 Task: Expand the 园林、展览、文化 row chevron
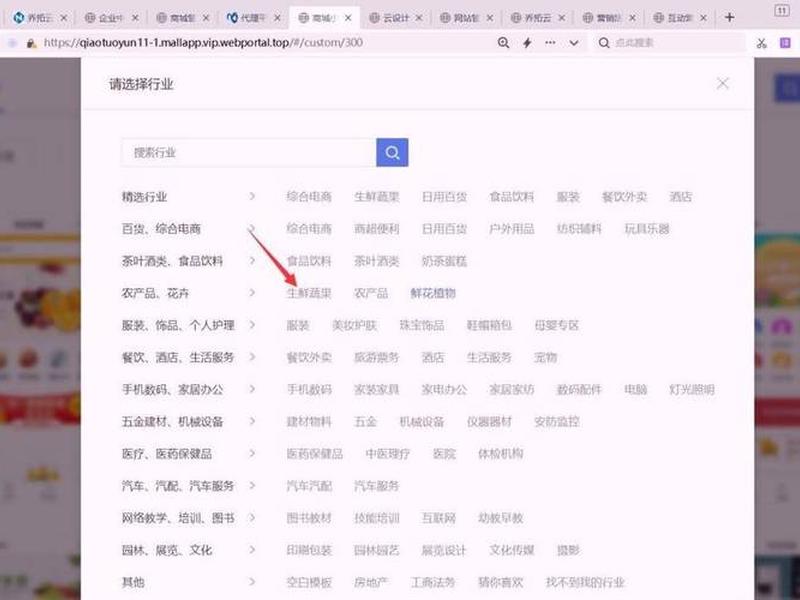tap(252, 550)
